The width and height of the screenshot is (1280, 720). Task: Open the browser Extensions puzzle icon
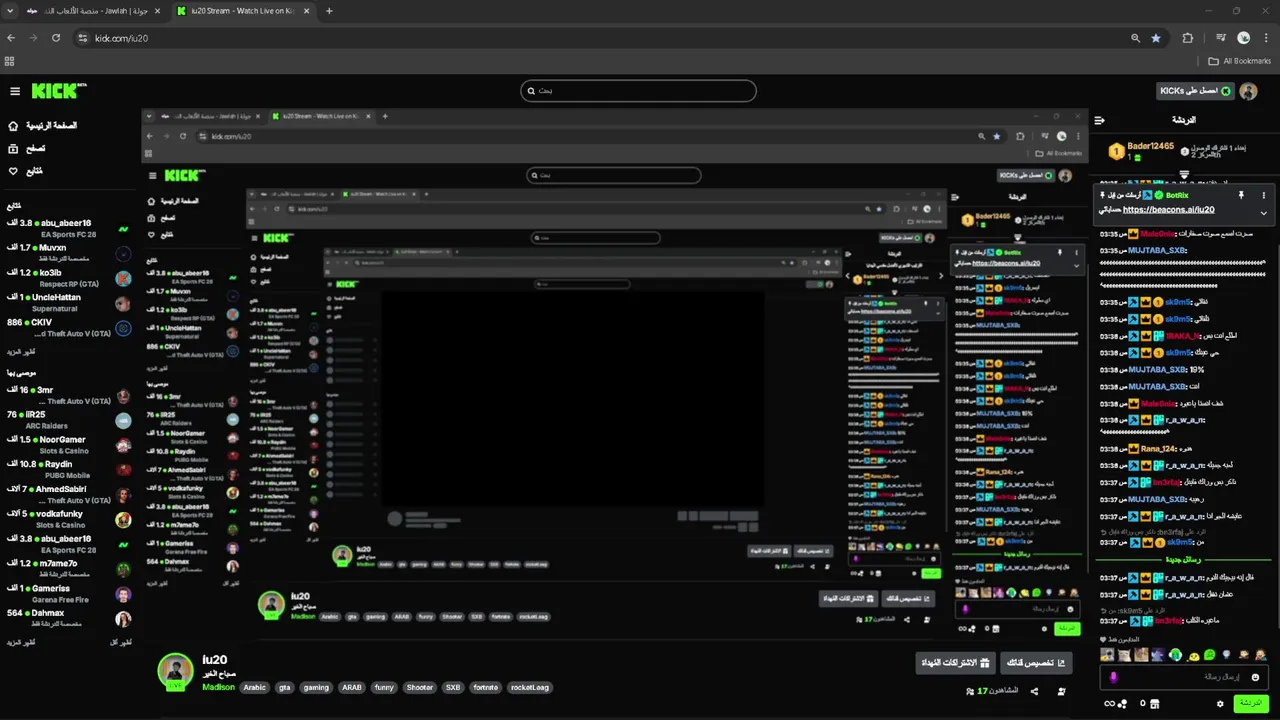(1188, 38)
